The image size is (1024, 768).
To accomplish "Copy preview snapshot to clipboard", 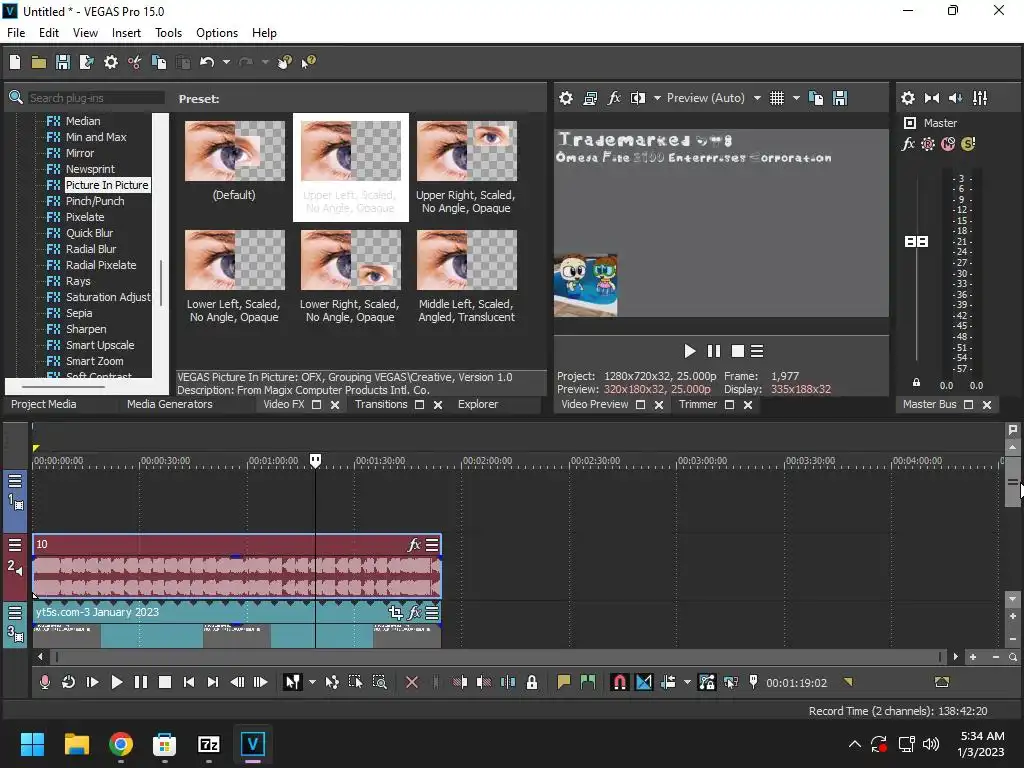I will pyautogui.click(x=816, y=98).
